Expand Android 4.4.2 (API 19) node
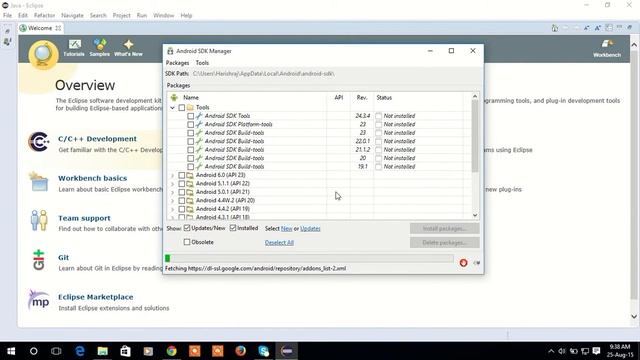The height and width of the screenshot is (360, 640). [x=172, y=209]
